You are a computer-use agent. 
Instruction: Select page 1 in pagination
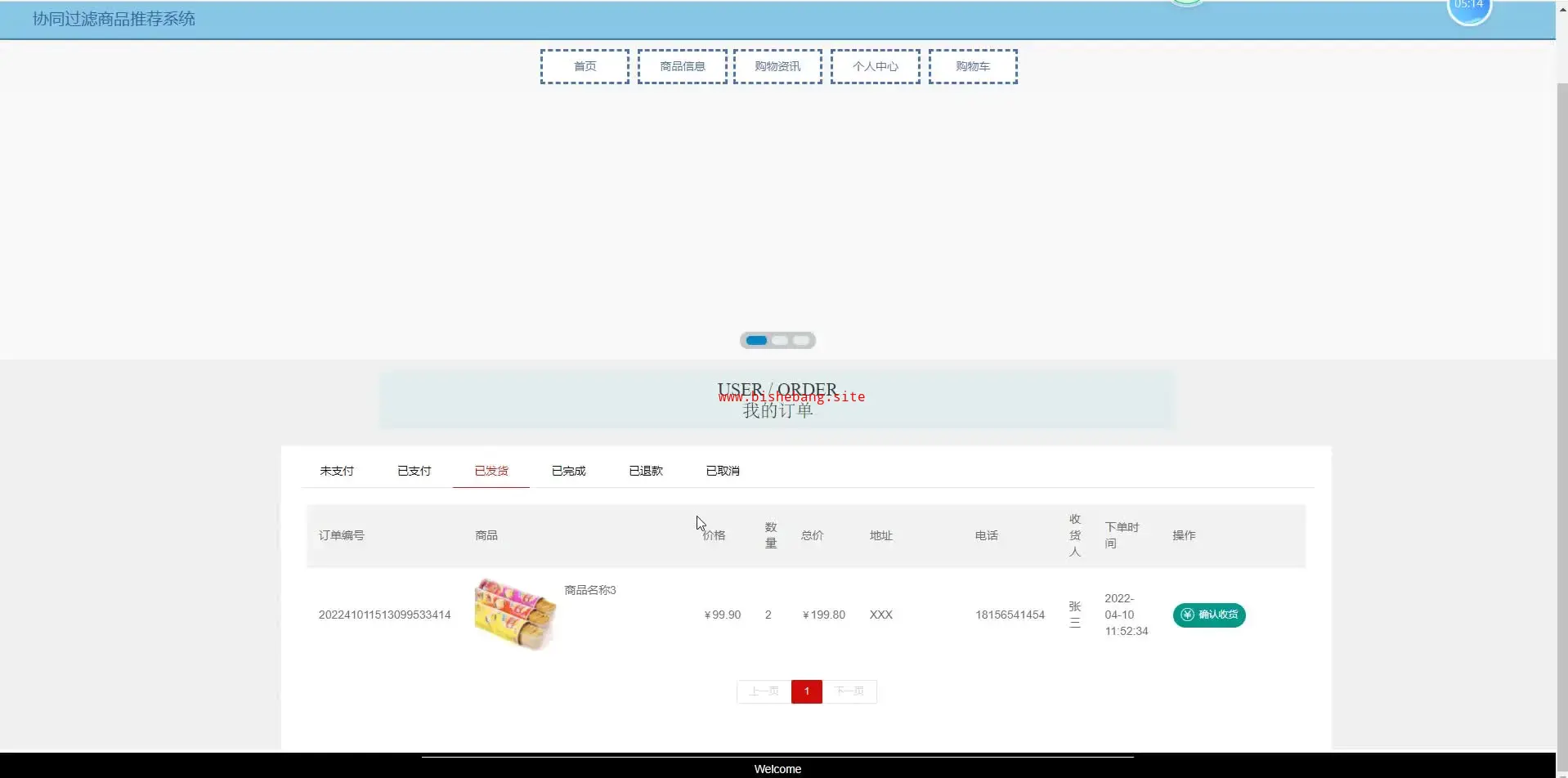[806, 691]
